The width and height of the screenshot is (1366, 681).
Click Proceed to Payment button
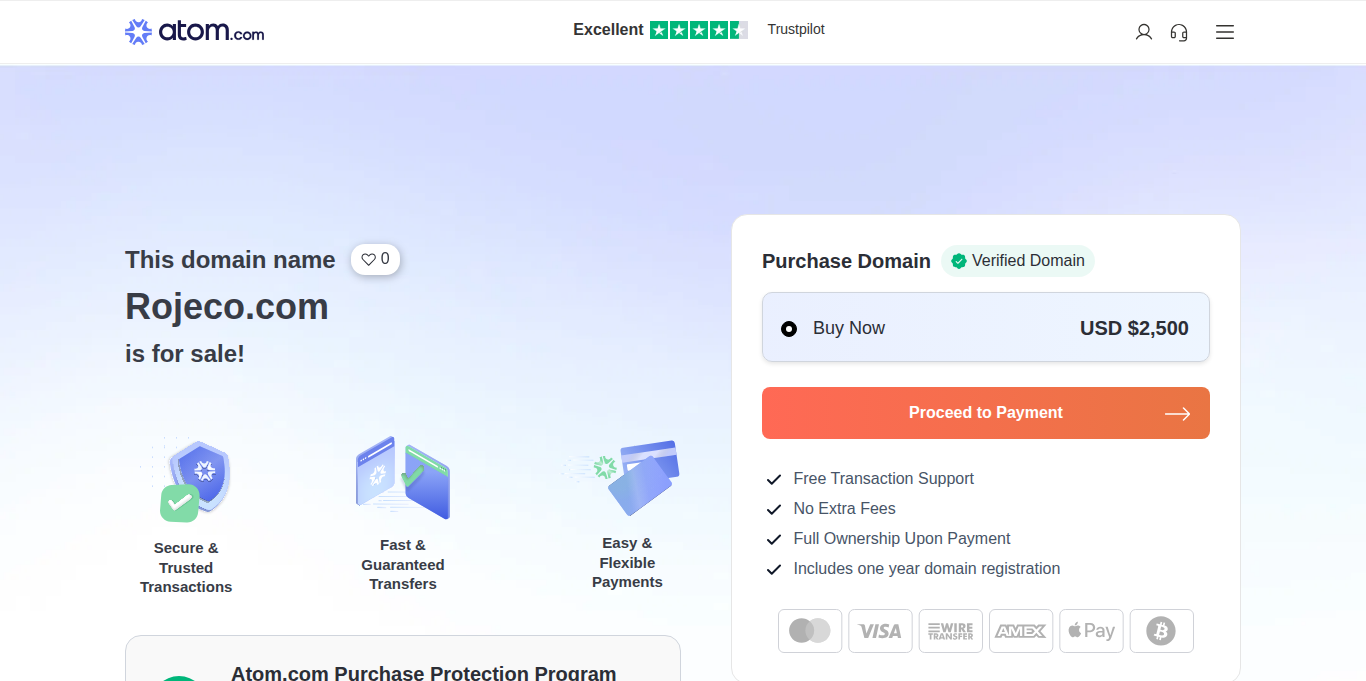tap(985, 413)
